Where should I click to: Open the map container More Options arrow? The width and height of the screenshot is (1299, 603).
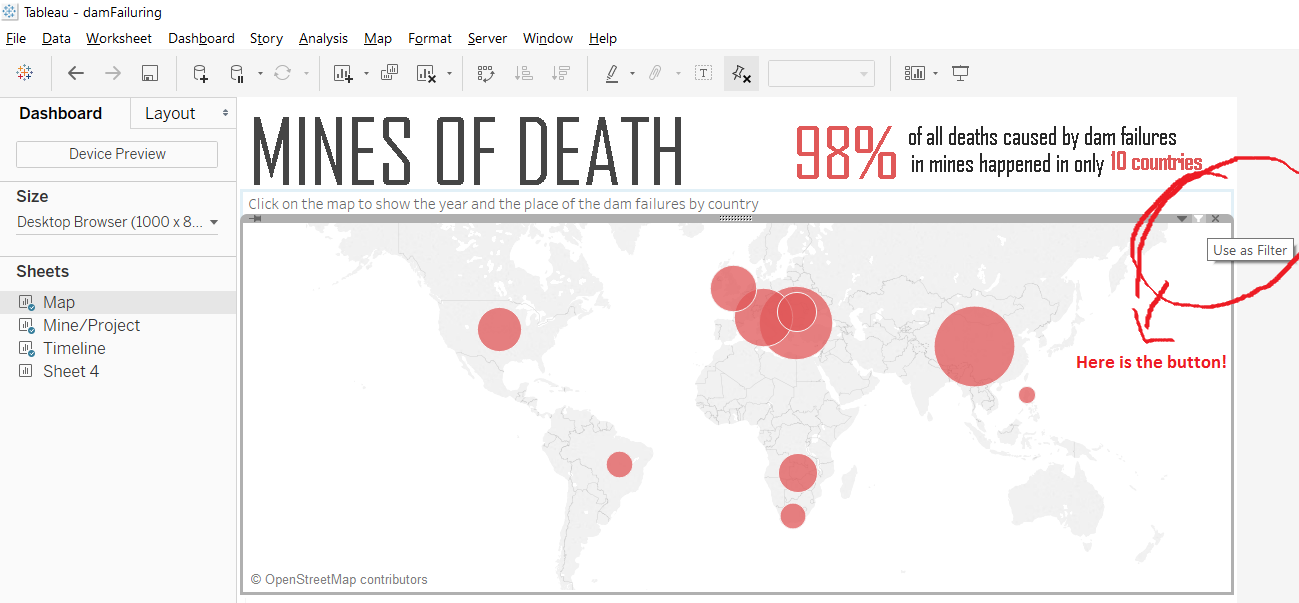pos(1182,218)
